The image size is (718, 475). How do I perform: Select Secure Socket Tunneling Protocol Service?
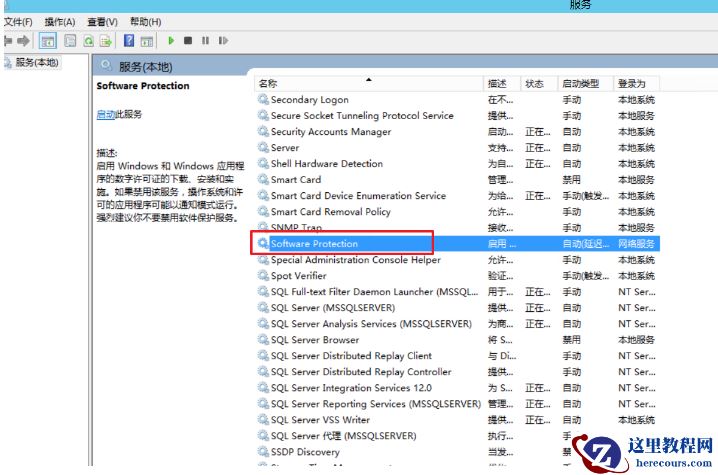(x=458, y=115)
